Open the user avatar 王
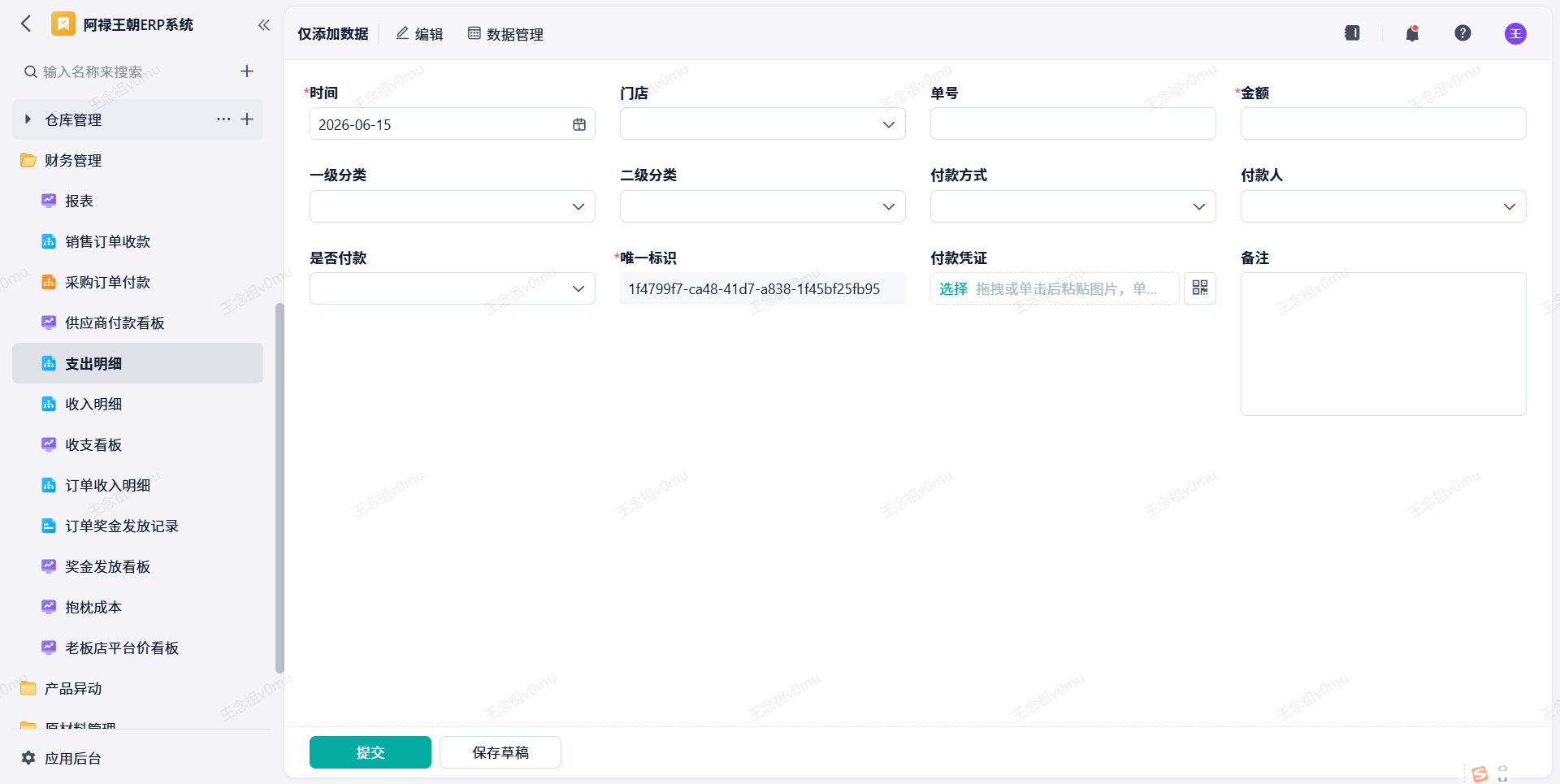This screenshot has width=1560, height=784. pyautogui.click(x=1515, y=33)
